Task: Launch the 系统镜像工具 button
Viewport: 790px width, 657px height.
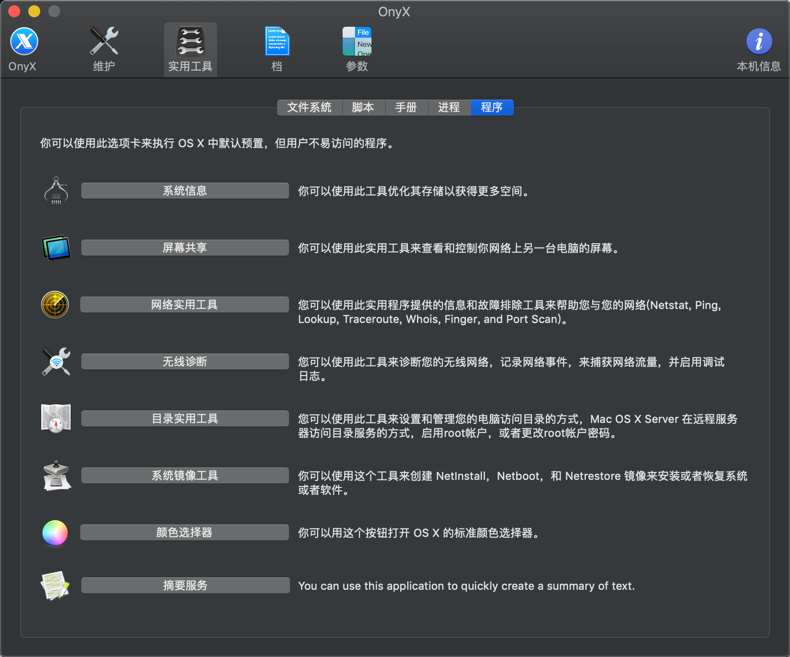Action: 185,475
